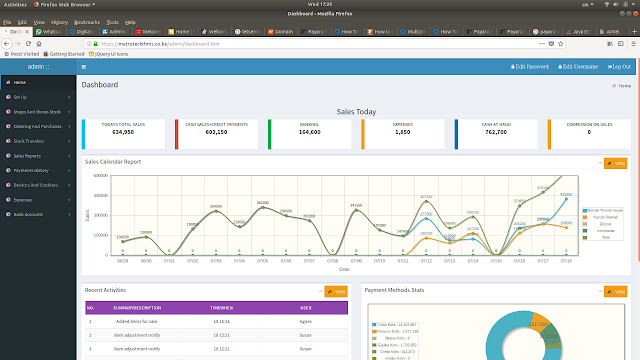
Task: Toggle the sidebar hamburger menu icon
Action: click(84, 67)
